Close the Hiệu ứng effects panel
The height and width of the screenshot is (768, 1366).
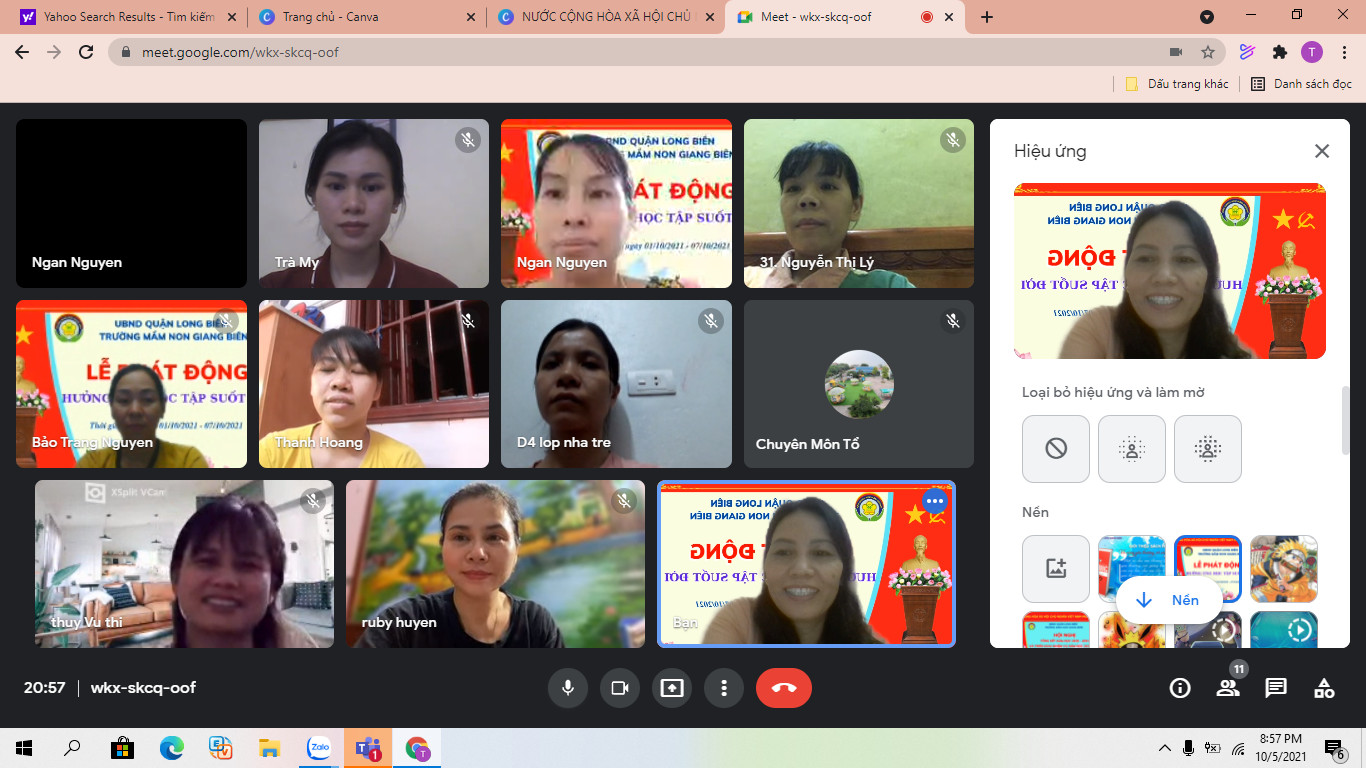(x=1322, y=151)
